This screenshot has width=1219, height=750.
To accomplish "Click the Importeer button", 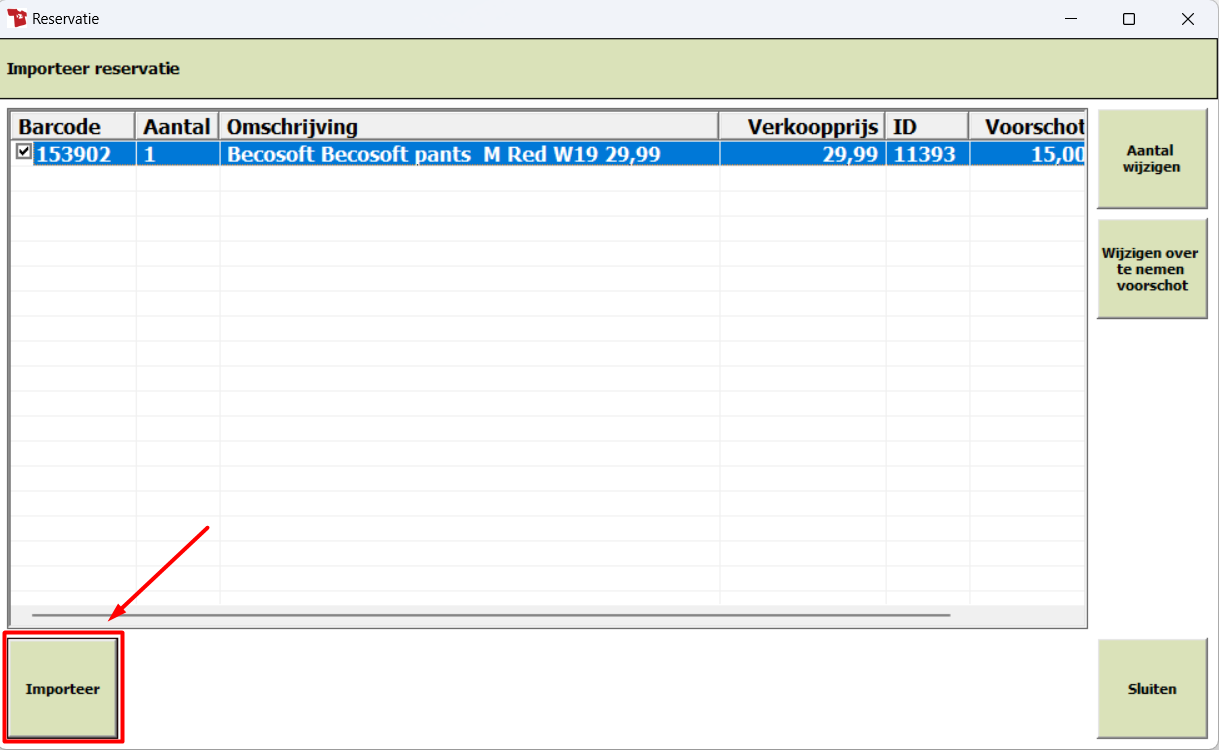I will [63, 689].
